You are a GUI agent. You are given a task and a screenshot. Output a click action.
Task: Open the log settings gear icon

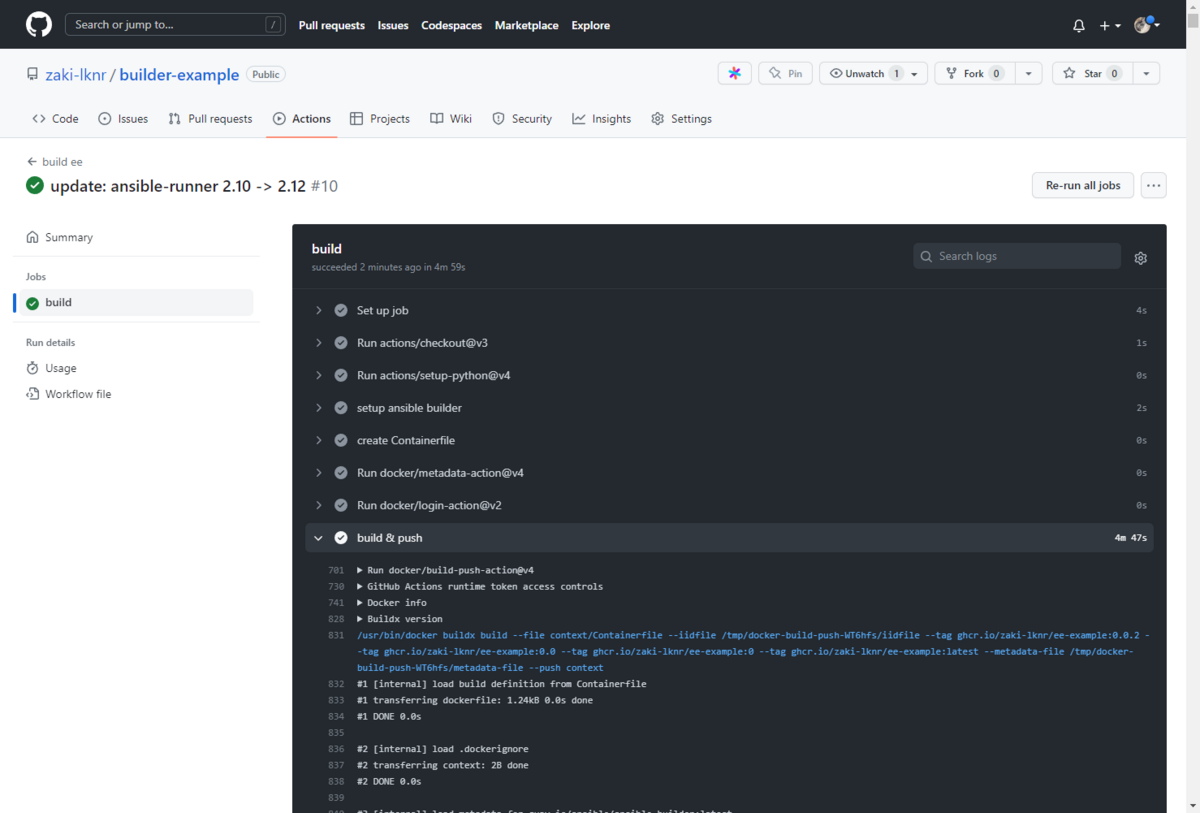1140,257
